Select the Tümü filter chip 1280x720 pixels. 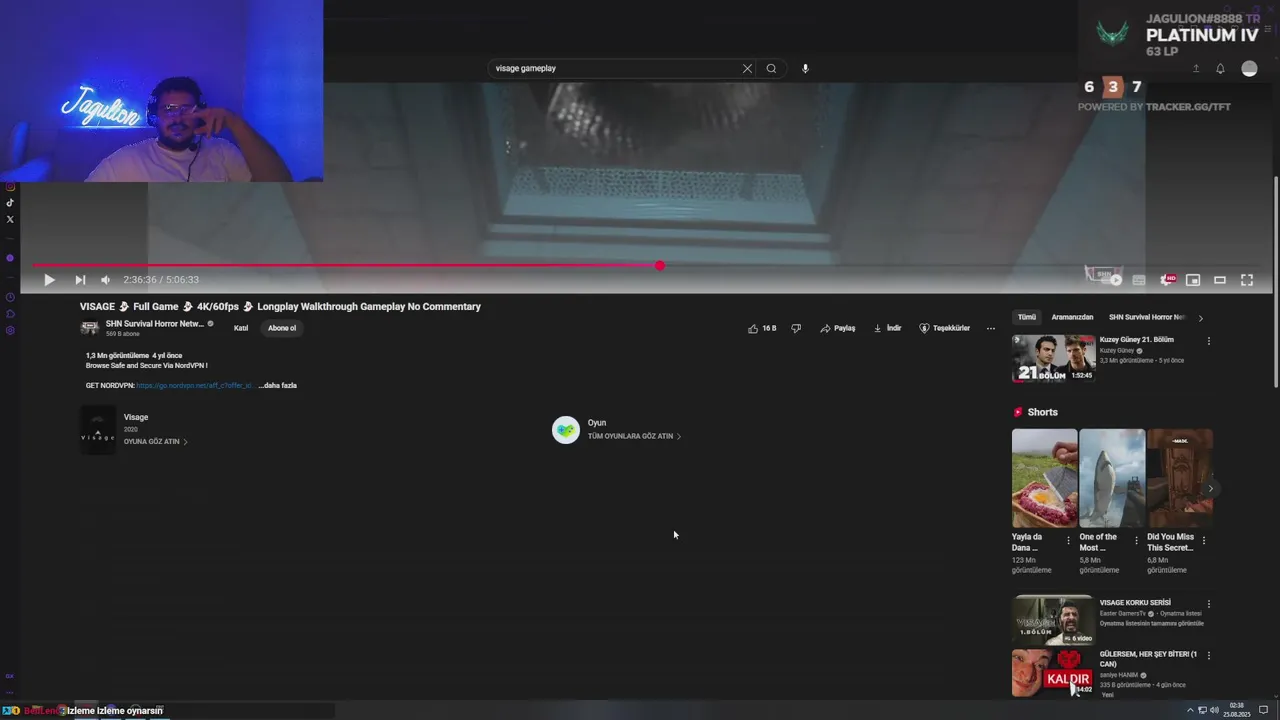coord(1027,317)
